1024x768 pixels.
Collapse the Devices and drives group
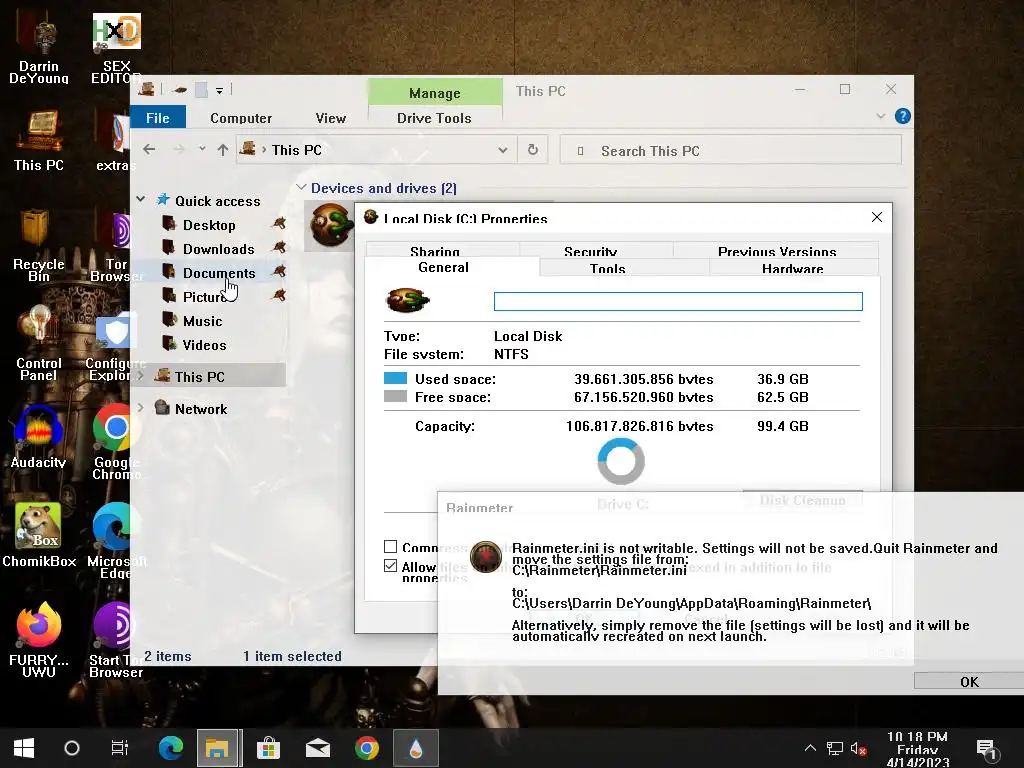(301, 187)
